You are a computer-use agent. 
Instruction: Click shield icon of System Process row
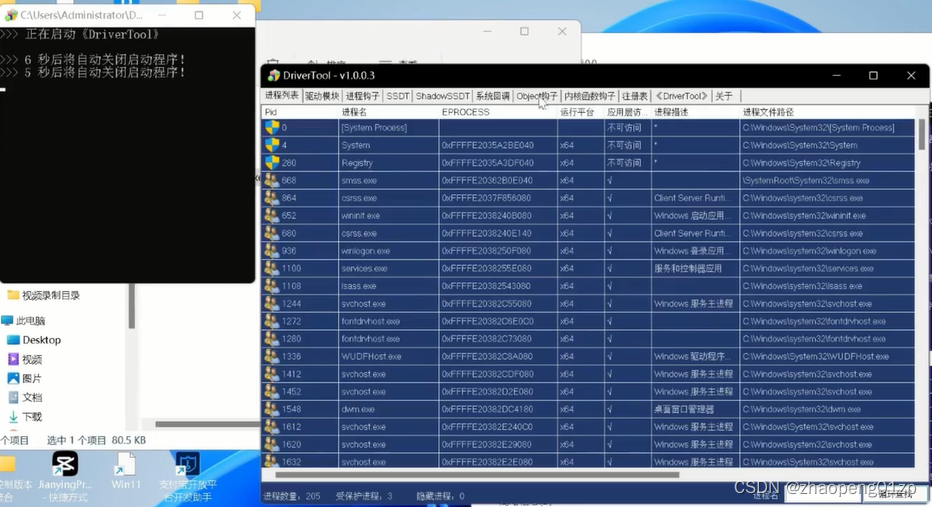[272, 127]
